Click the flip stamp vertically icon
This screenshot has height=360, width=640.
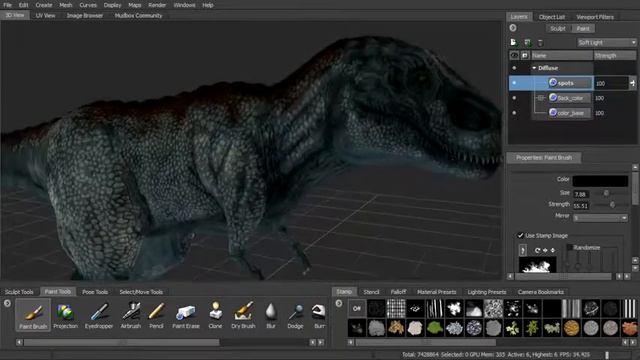tap(553, 250)
